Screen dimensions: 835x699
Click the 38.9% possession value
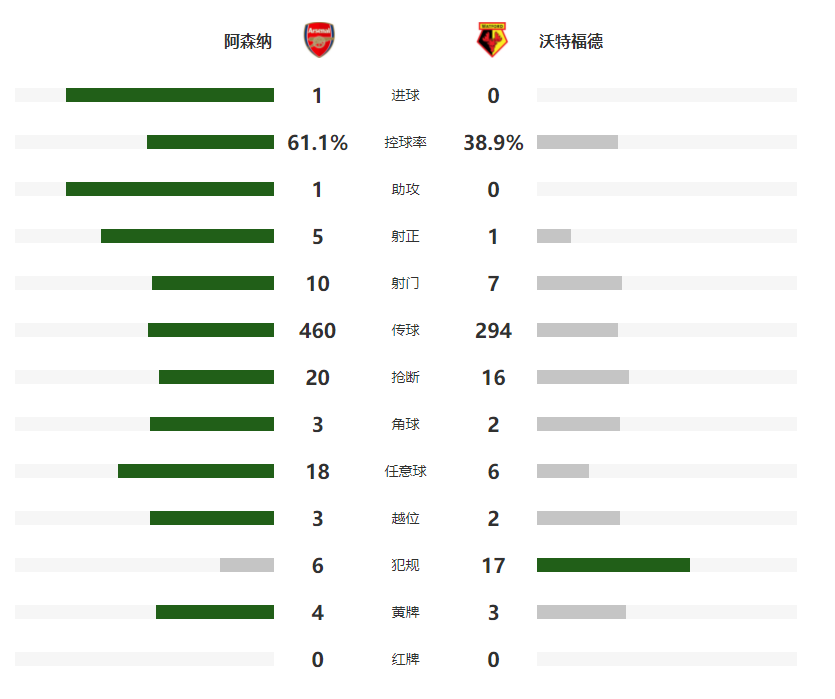click(493, 143)
